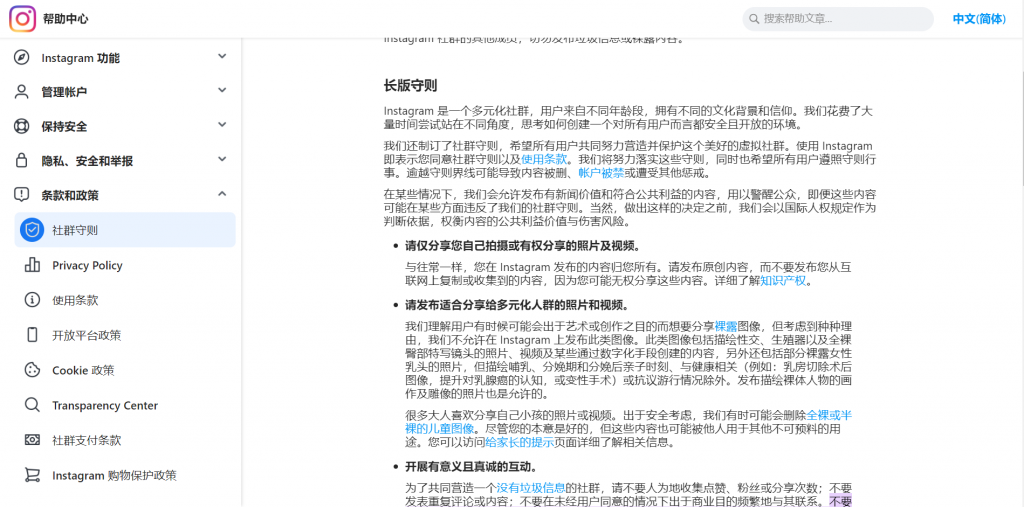1024x507 pixels.
Task: Expand the 保持安全 section chevron
Action: click(x=222, y=124)
